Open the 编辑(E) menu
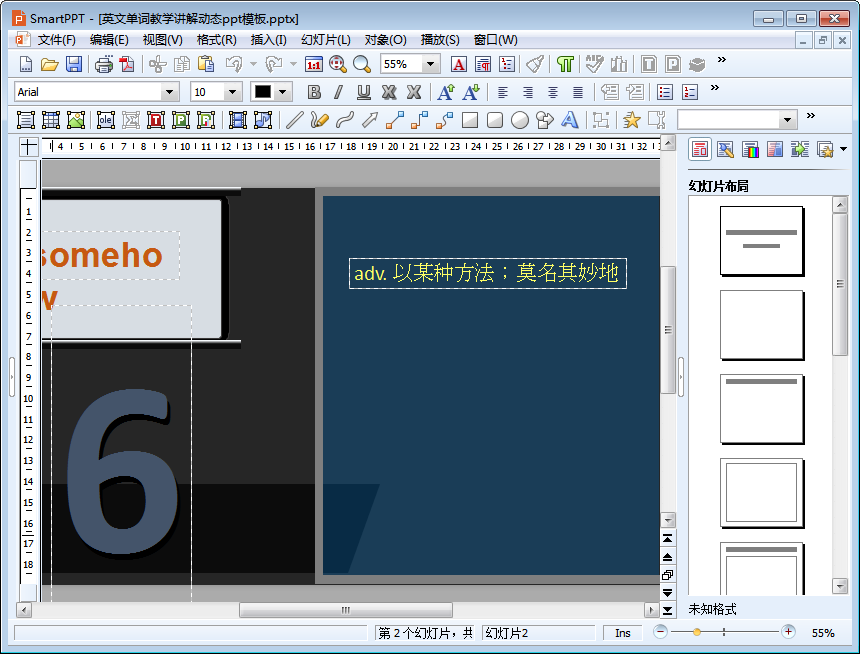Viewport: 860px width, 654px height. 109,40
